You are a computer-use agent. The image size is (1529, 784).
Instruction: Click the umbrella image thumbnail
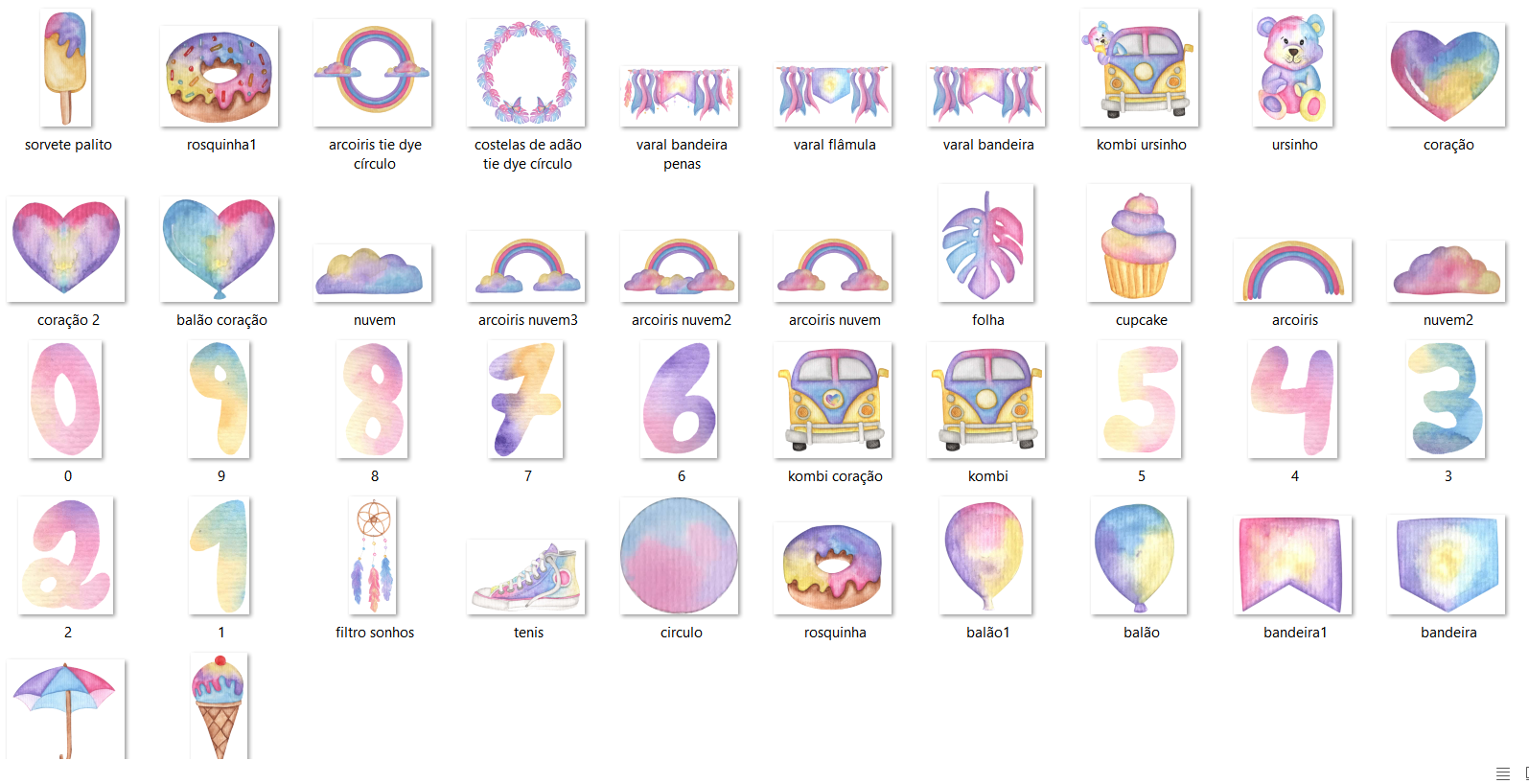point(66,709)
